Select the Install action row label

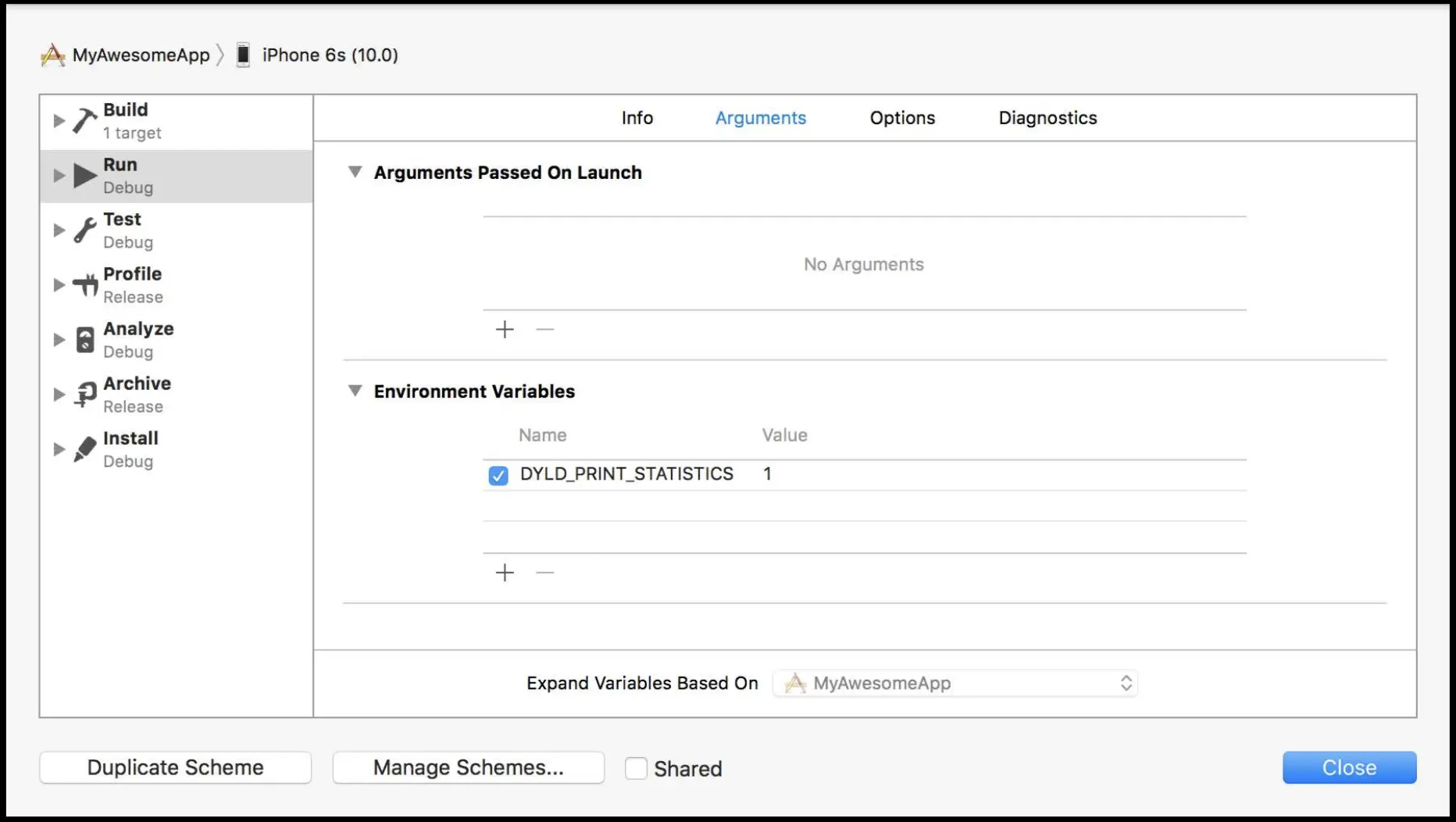click(x=131, y=438)
